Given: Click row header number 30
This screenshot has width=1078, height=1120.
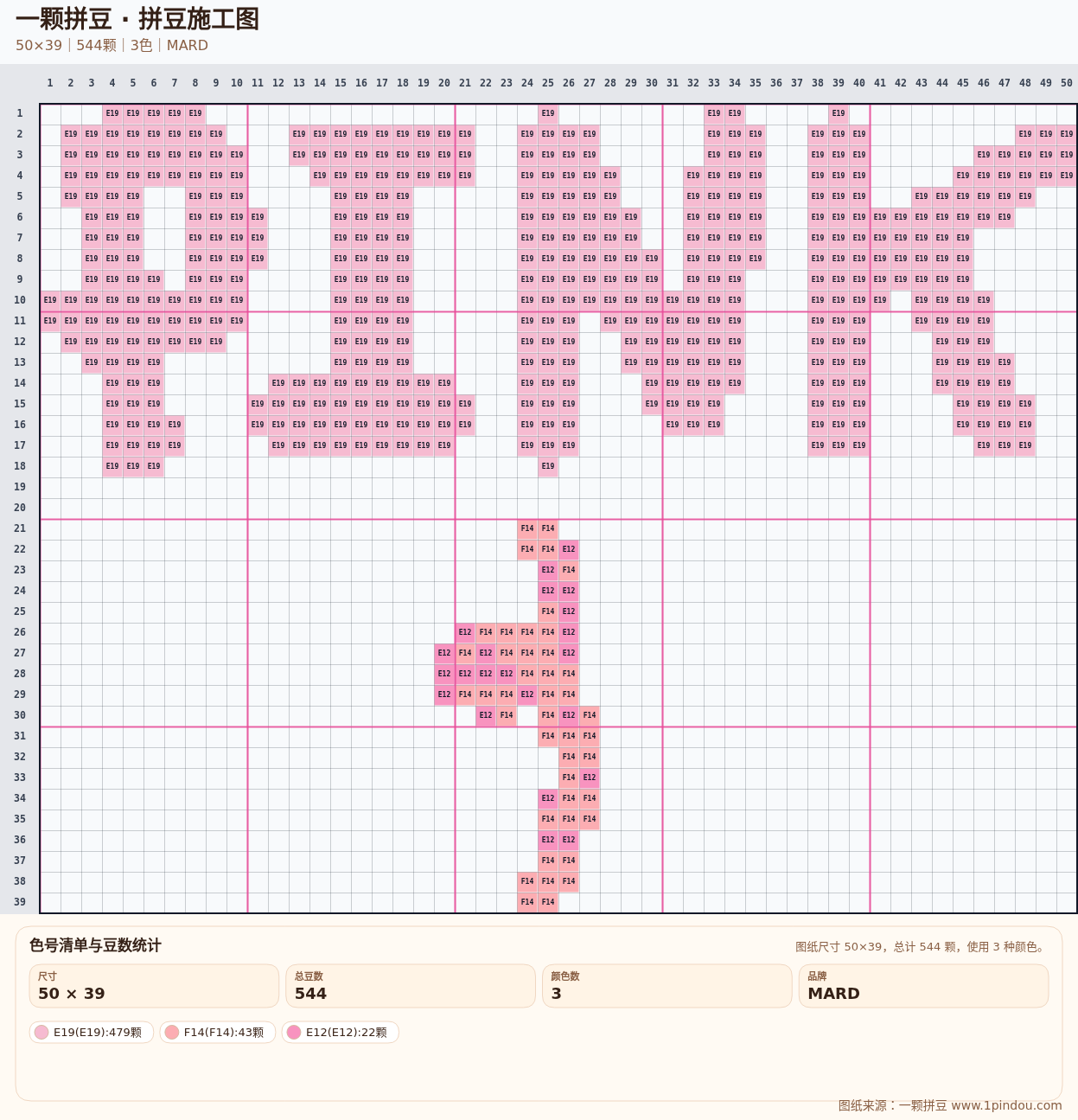Looking at the screenshot, I should click(x=20, y=715).
